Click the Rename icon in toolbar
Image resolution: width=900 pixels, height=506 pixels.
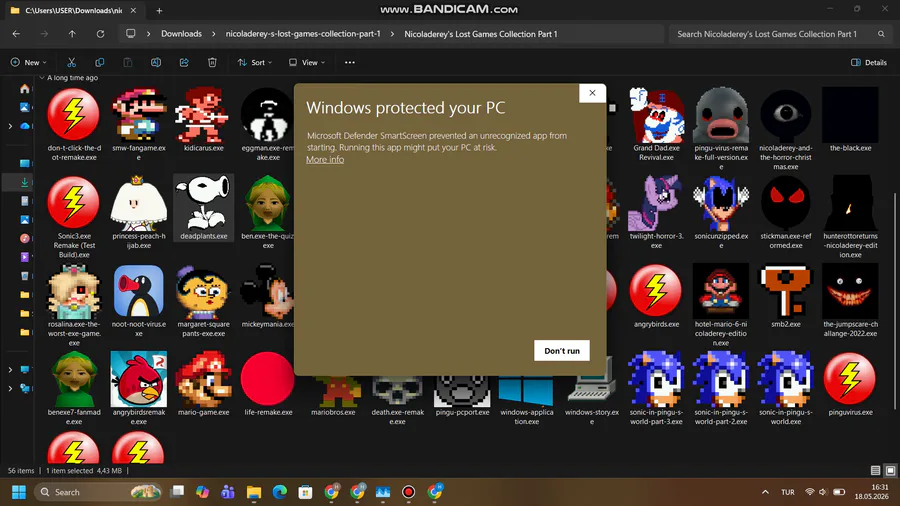[156, 63]
